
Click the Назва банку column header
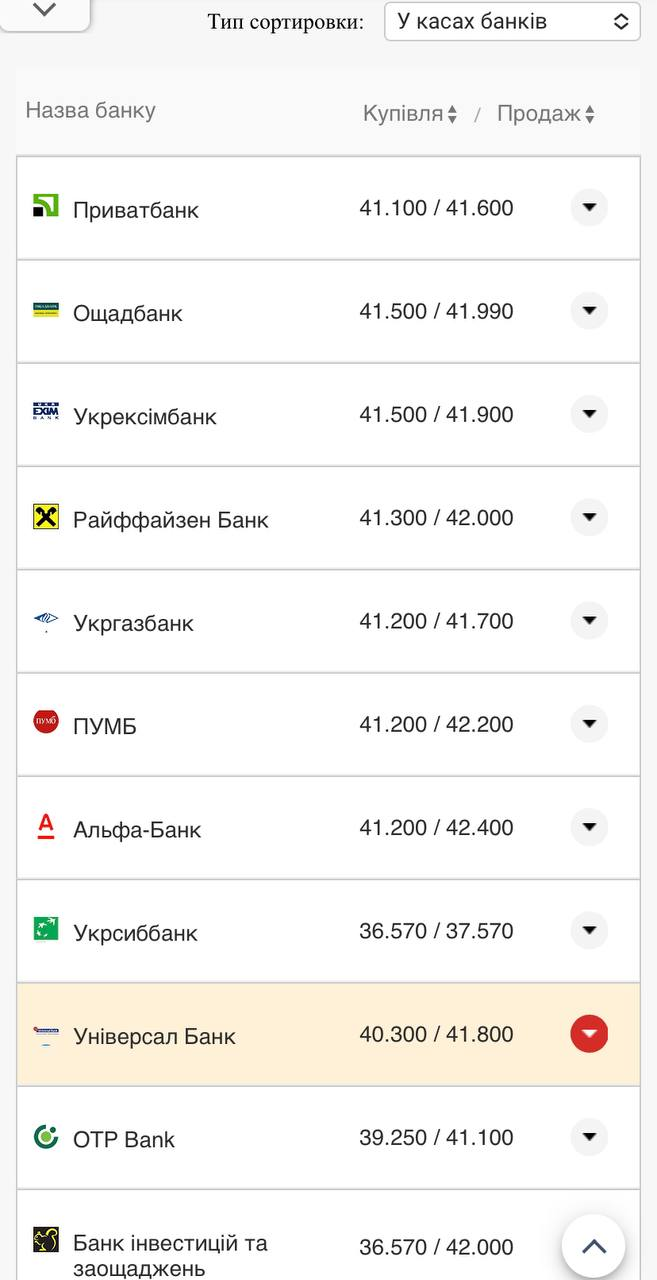coord(90,110)
